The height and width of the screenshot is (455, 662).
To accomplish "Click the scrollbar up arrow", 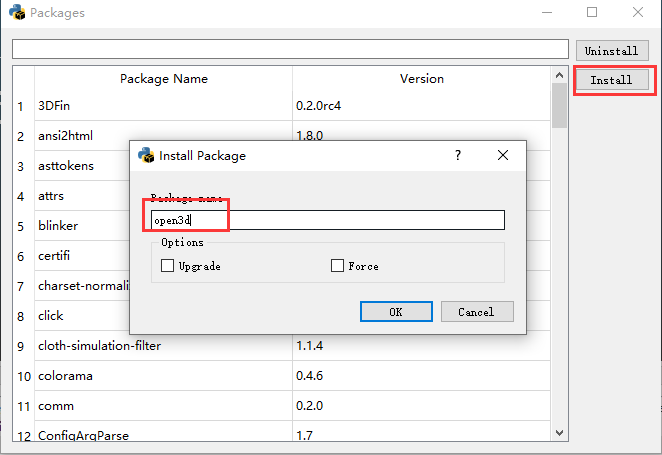I will 559,75.
